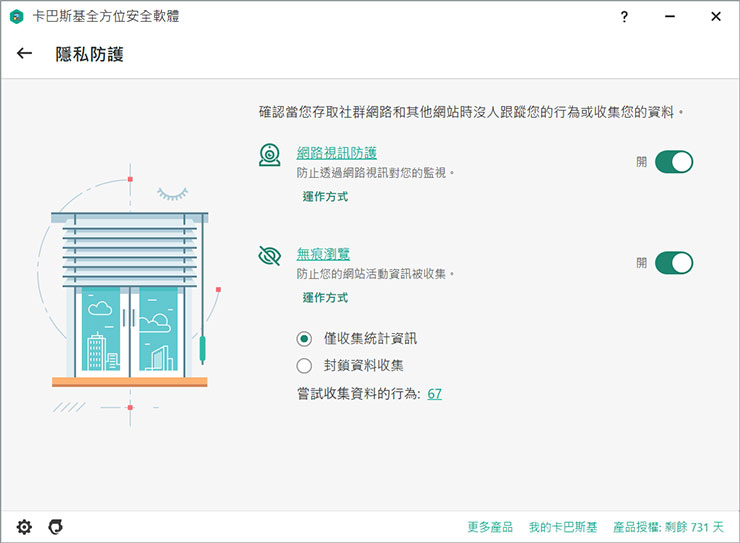The height and width of the screenshot is (543, 740).
Task: Click the 卡巴斯基全方位安全軟體 window title
Action: point(106,17)
